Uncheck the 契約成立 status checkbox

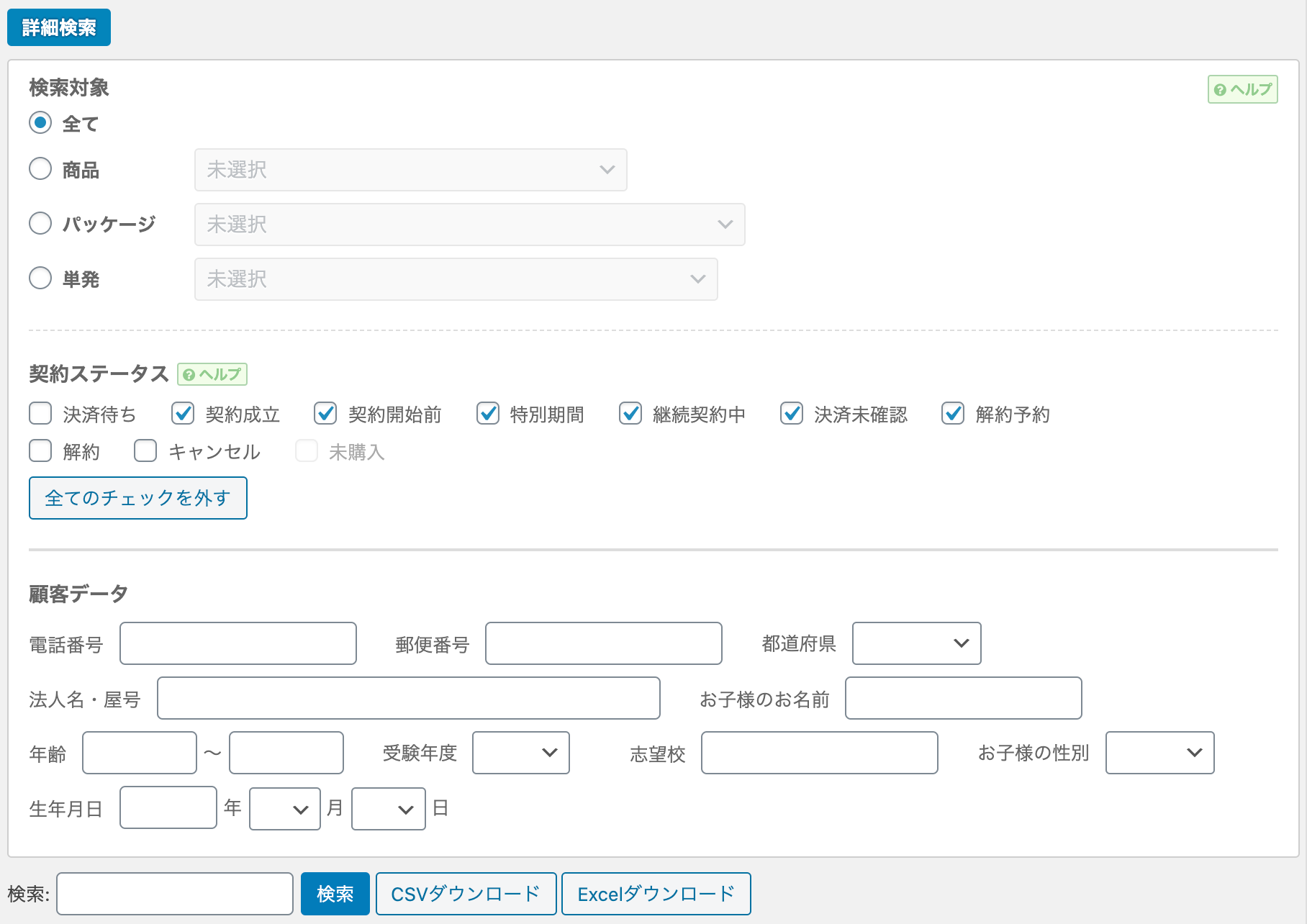[x=183, y=414]
